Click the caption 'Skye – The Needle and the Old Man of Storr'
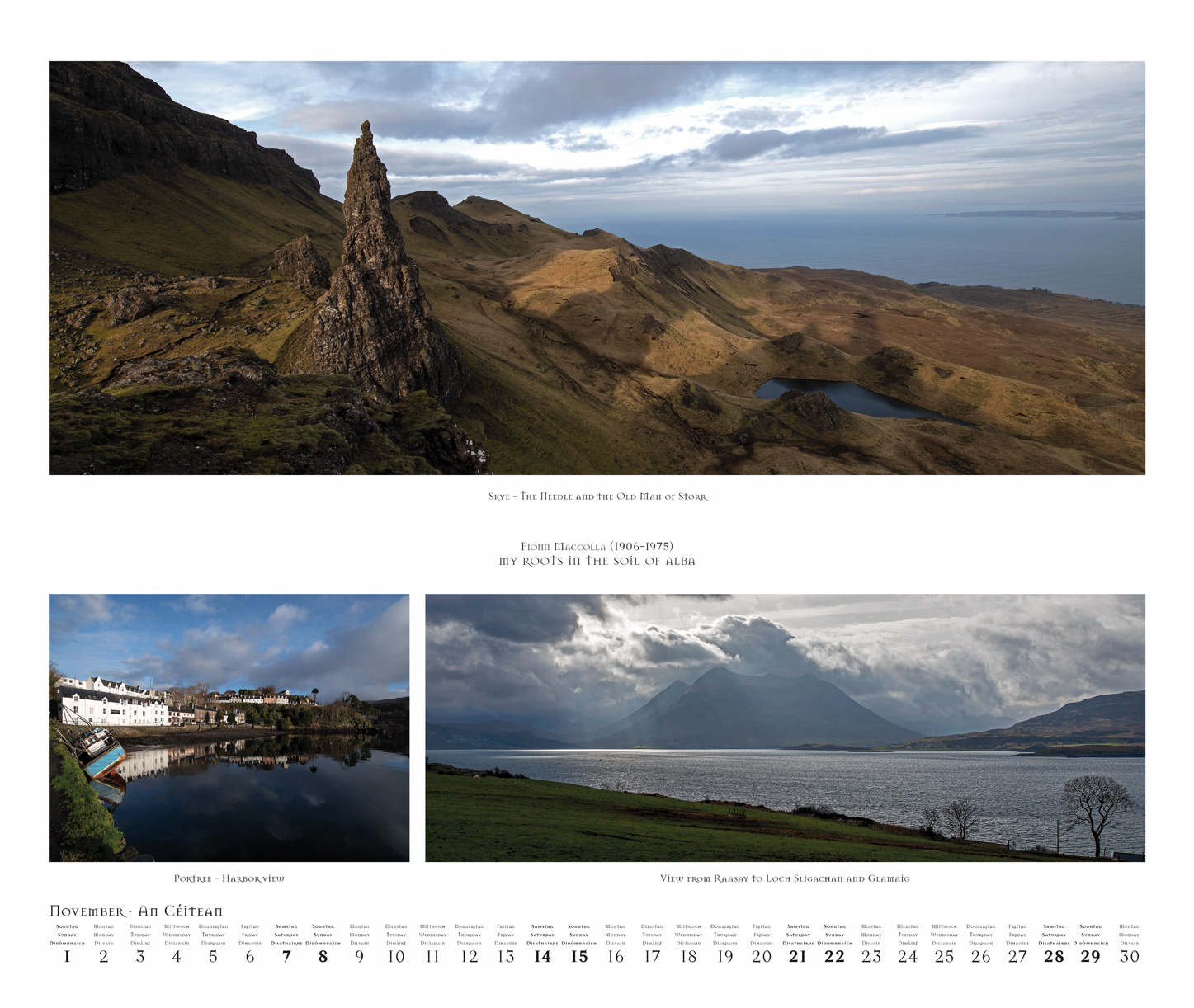Image resolution: width=1194 pixels, height=1008 pixels. (597, 497)
